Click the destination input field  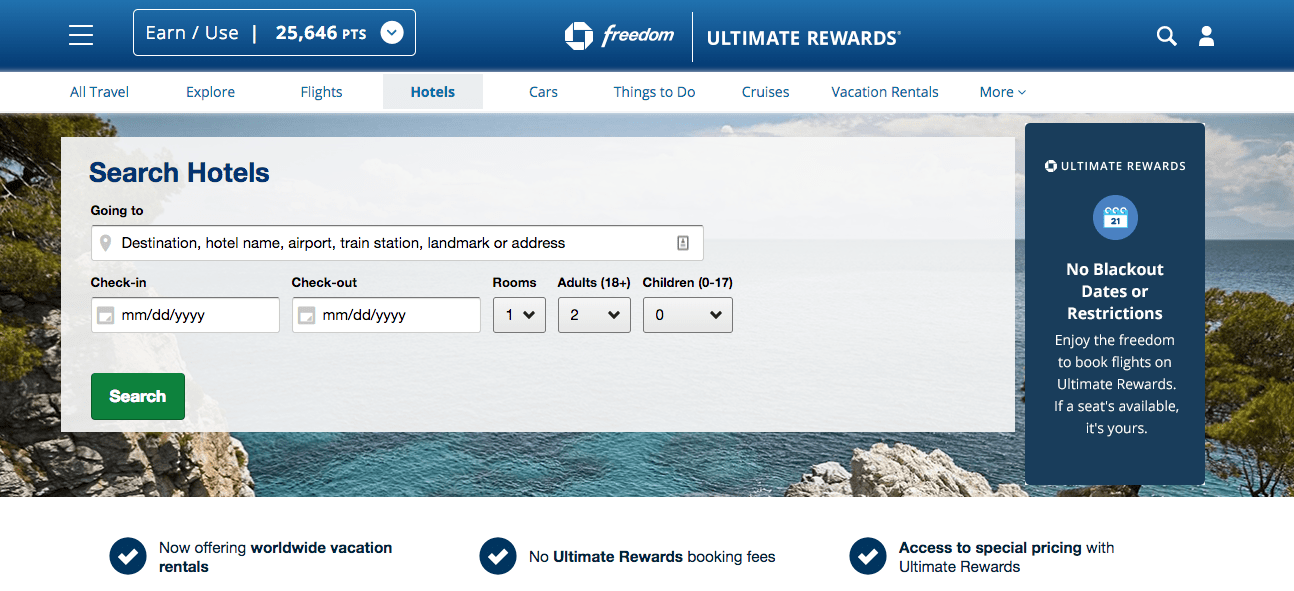pyautogui.click(x=400, y=243)
